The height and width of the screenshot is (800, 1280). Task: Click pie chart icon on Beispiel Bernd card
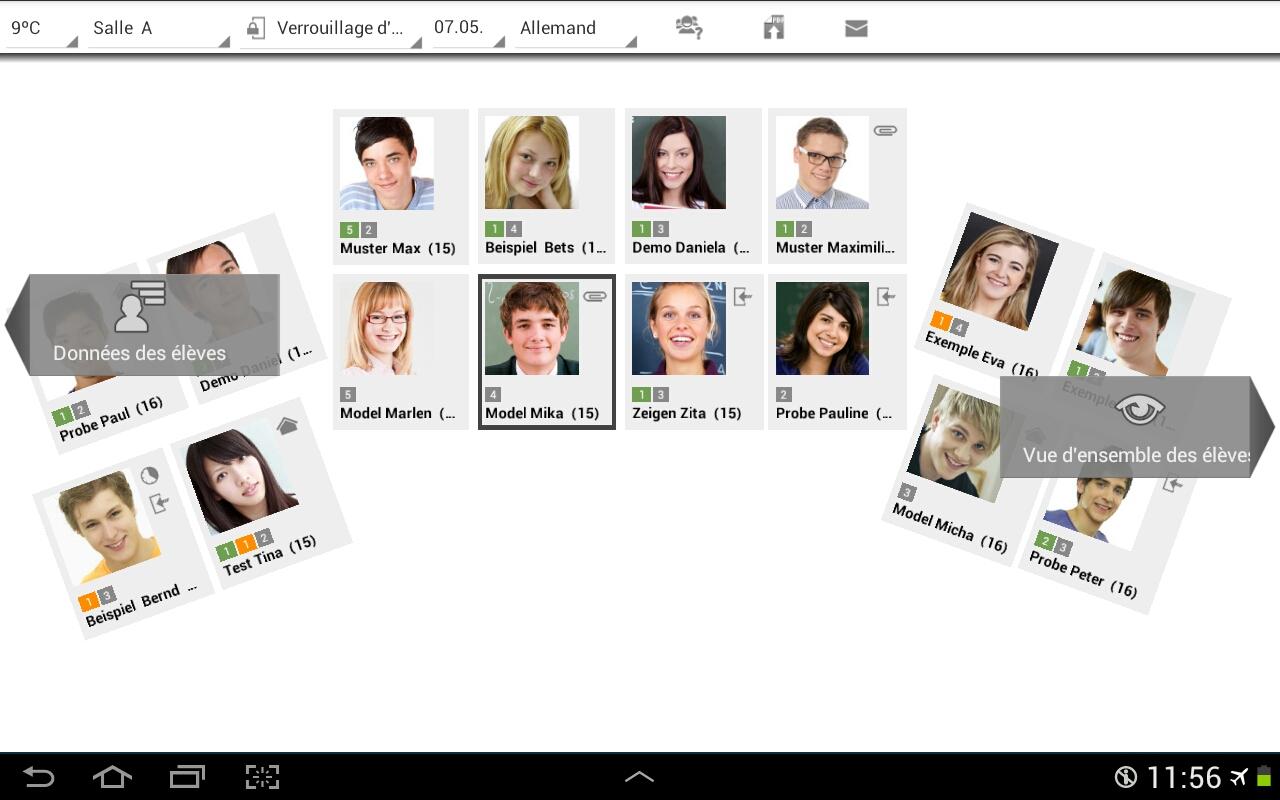[149, 476]
